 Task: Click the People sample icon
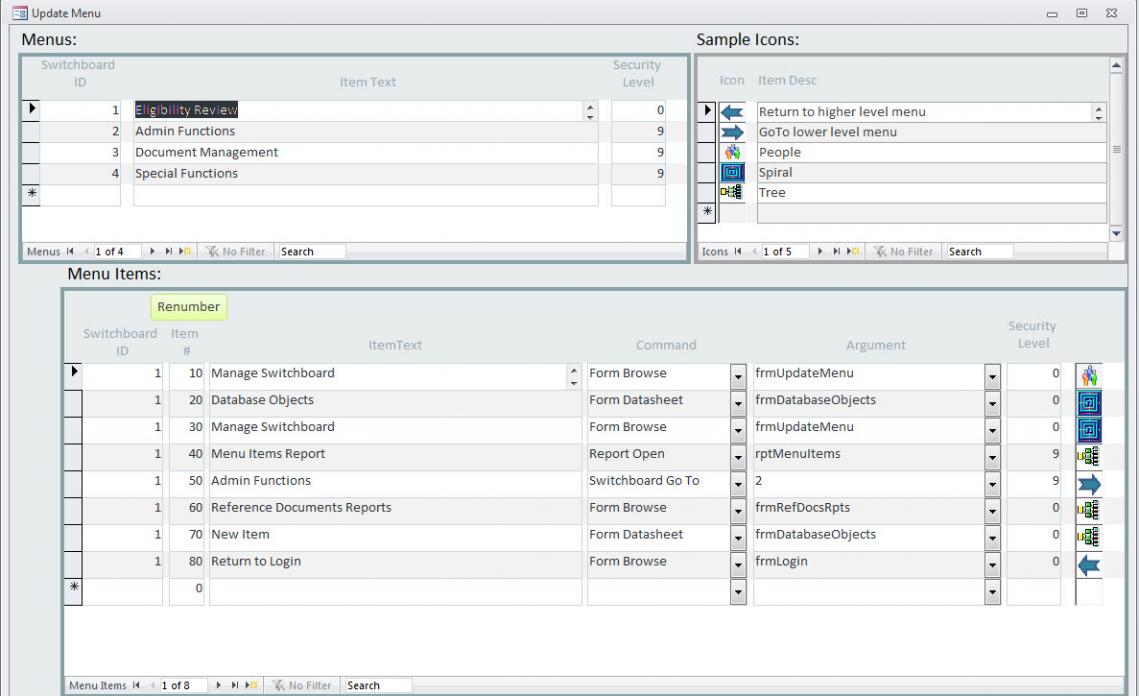(x=732, y=152)
